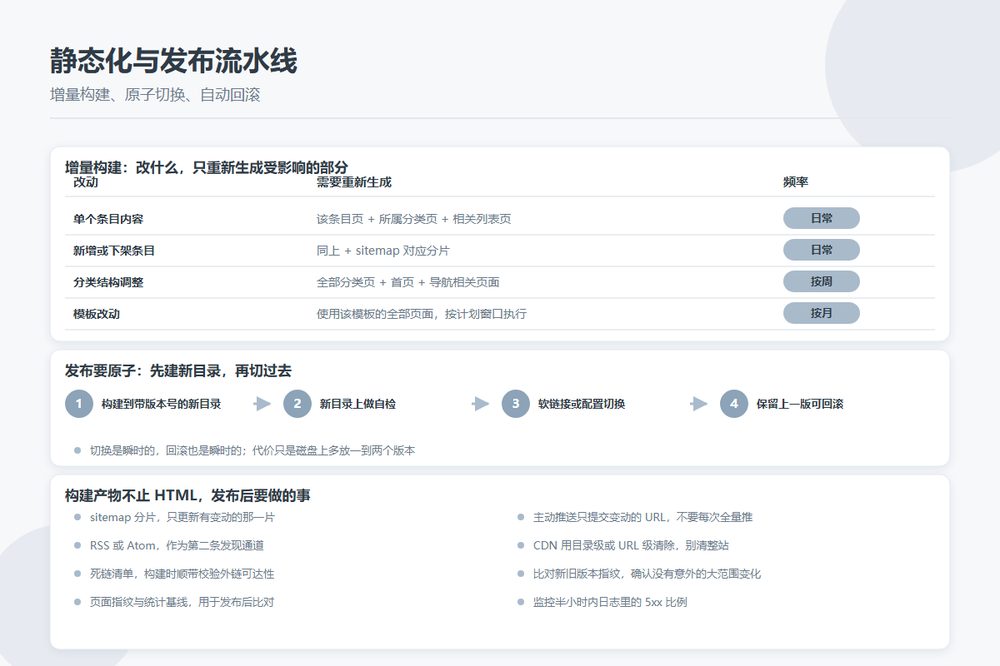
Task: Click the 频率 column header
Action: pyautogui.click(x=796, y=182)
